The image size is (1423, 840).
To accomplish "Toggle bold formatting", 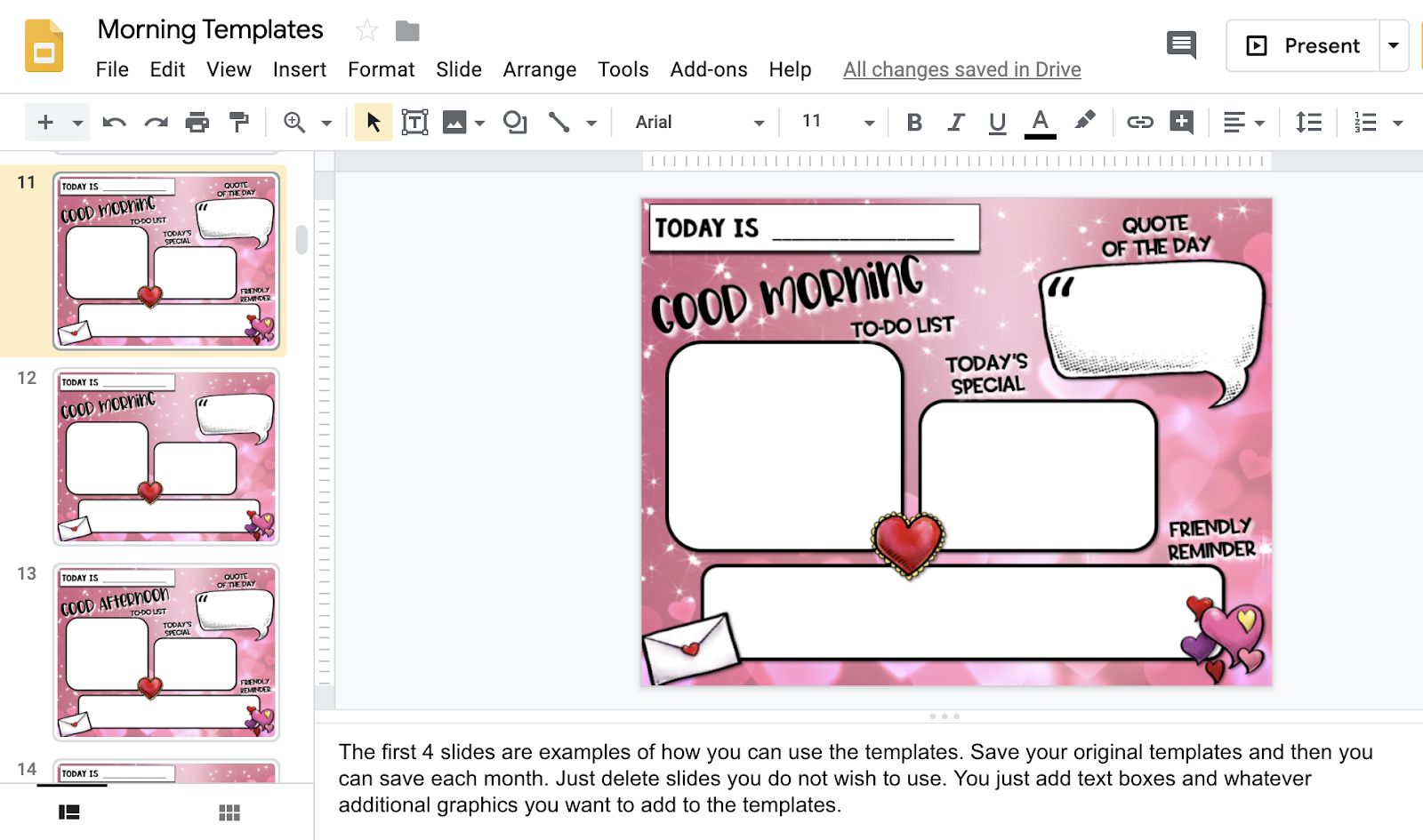I will click(913, 122).
